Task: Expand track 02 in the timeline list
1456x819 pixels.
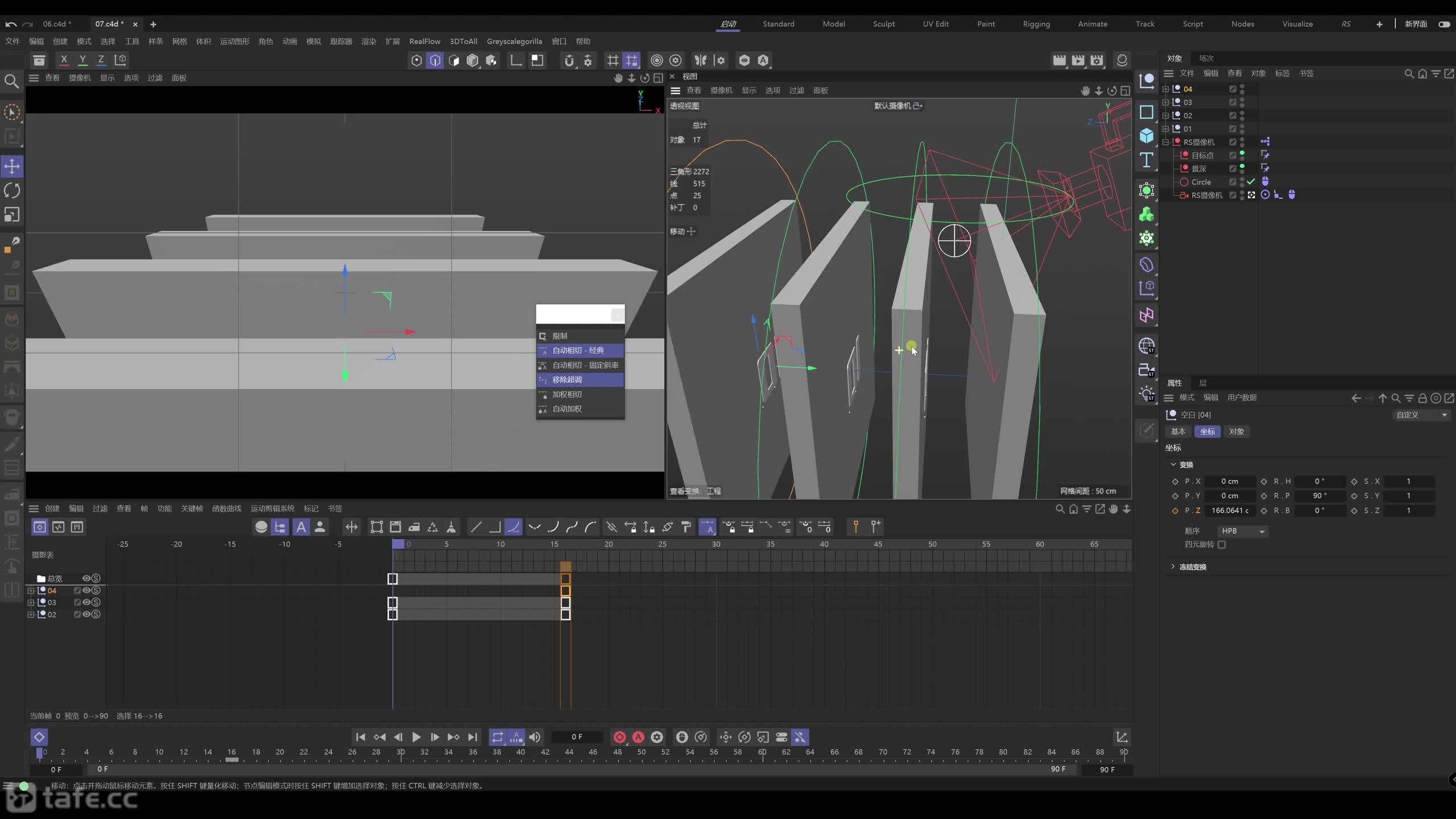Action: [31, 614]
